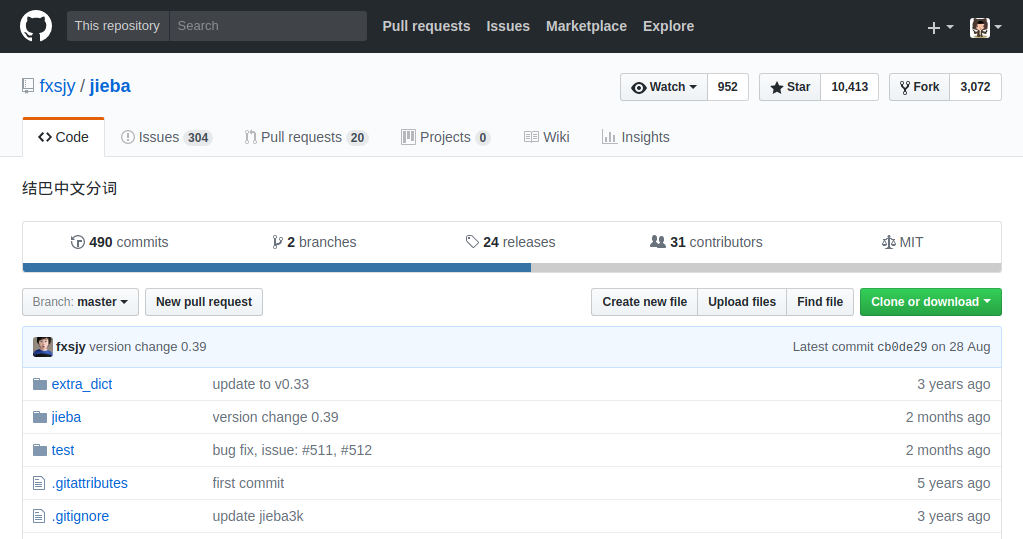
Task: Click the folder icon for extra_dict
Action: [40, 384]
